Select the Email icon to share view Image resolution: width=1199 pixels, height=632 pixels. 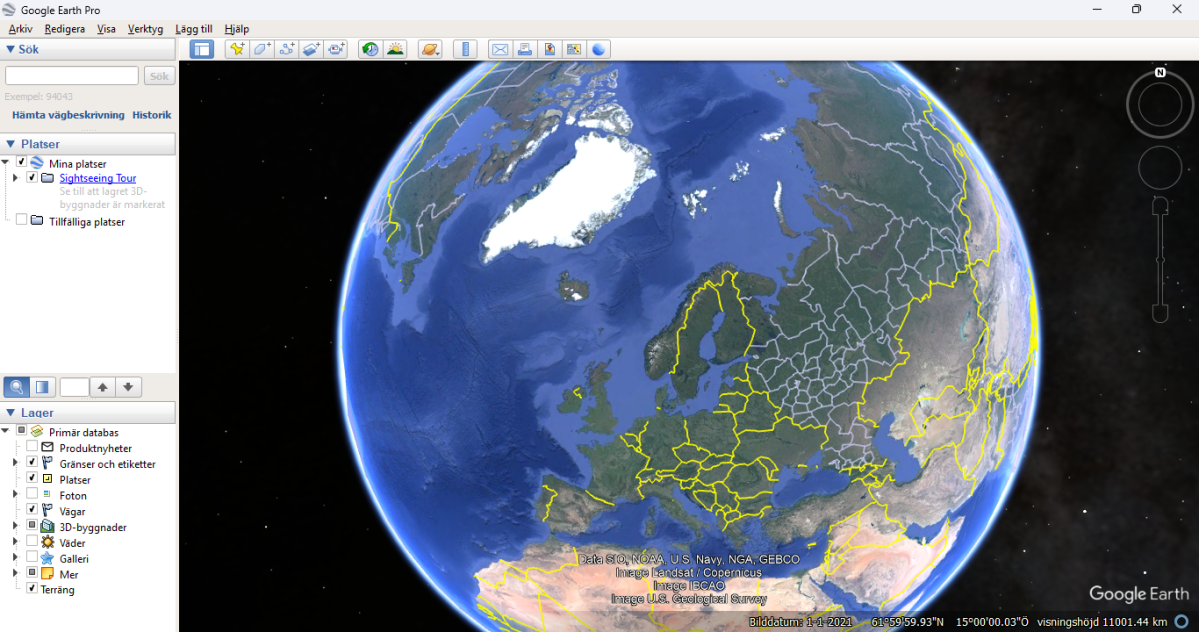point(500,48)
